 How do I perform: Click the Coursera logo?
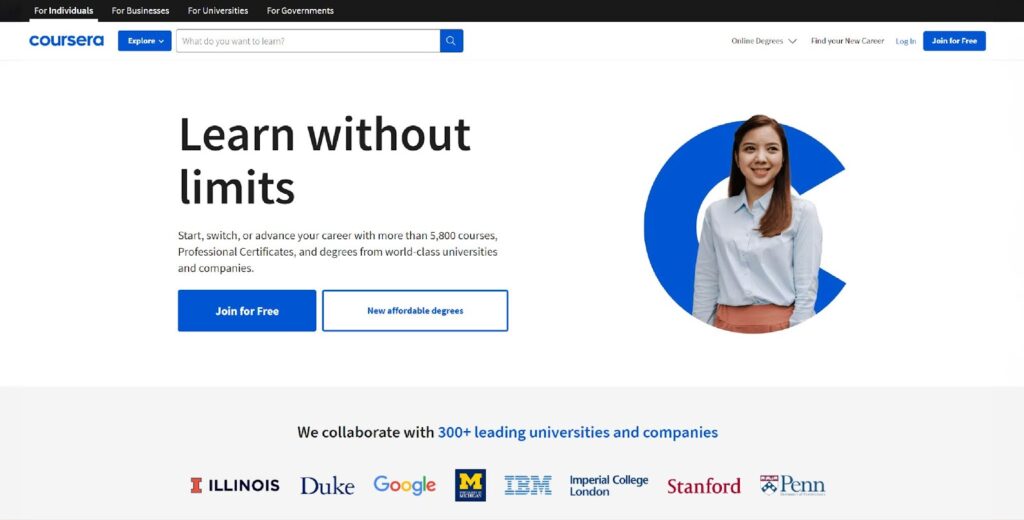66,41
